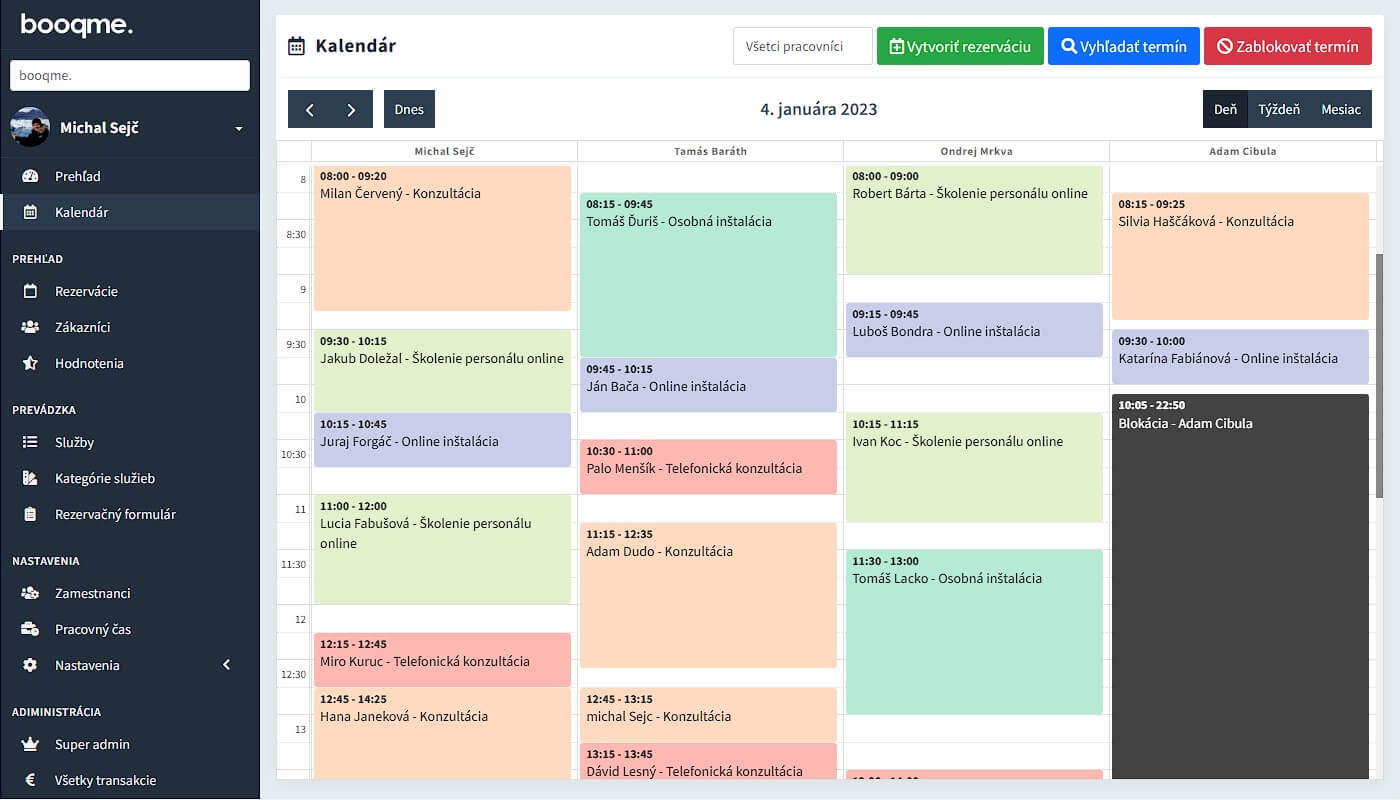Open Adam Dudo Konzultácia appointment
The image size is (1400, 800).
click(708, 595)
